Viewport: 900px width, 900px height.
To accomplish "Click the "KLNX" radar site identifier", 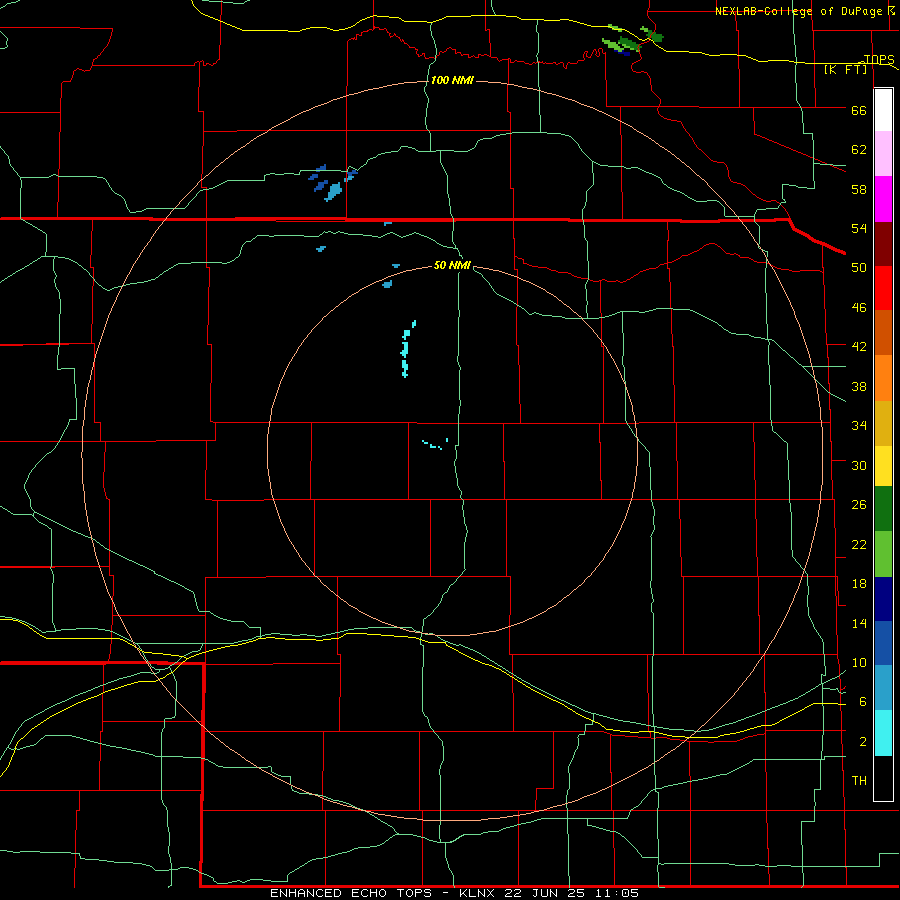I will 479,893.
